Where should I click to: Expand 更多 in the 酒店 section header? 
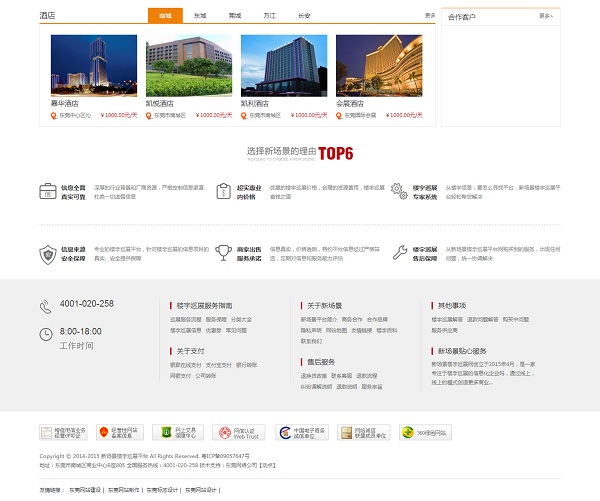pos(430,16)
